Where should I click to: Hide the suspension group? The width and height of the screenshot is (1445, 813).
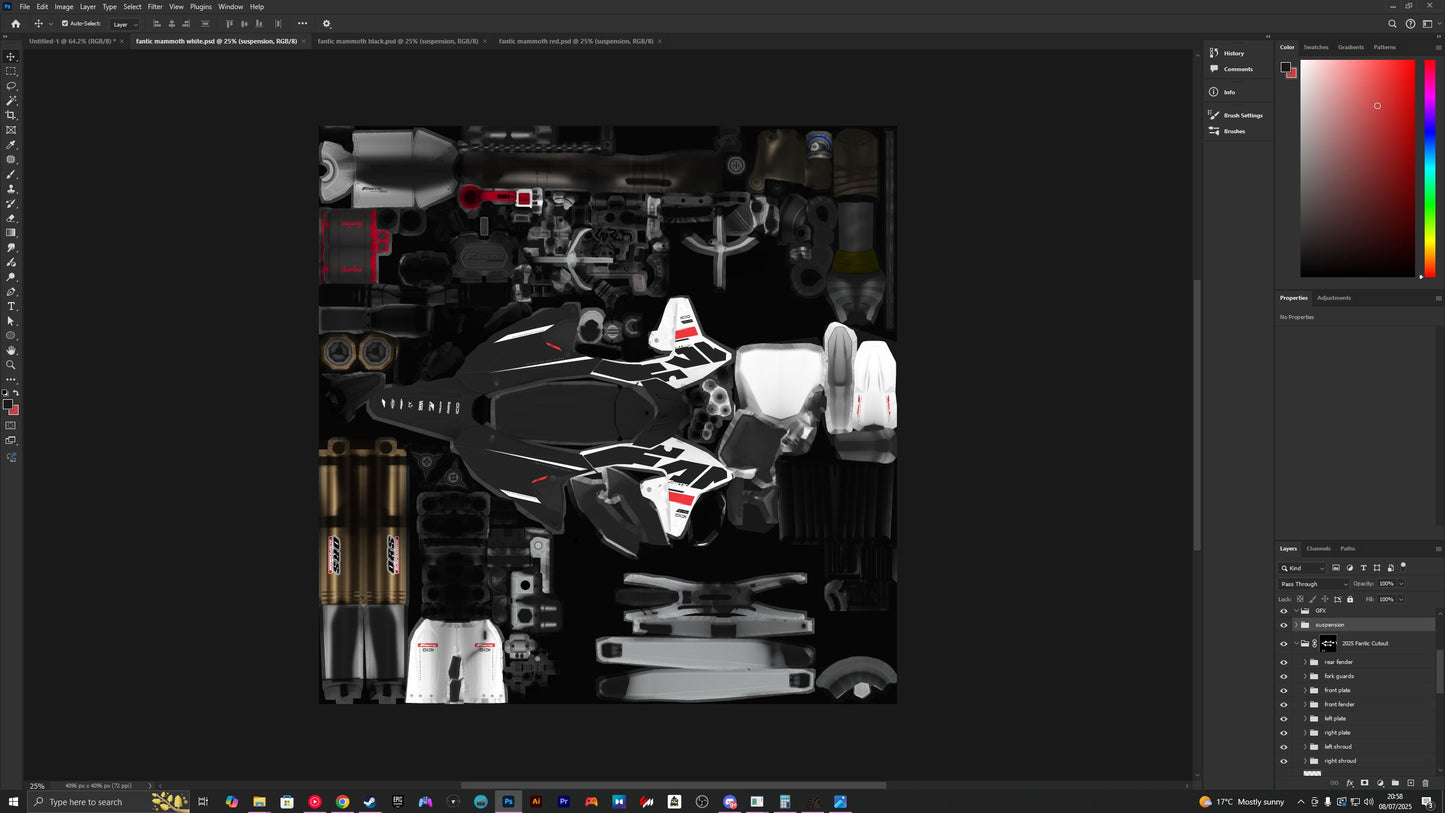[x=1283, y=625]
